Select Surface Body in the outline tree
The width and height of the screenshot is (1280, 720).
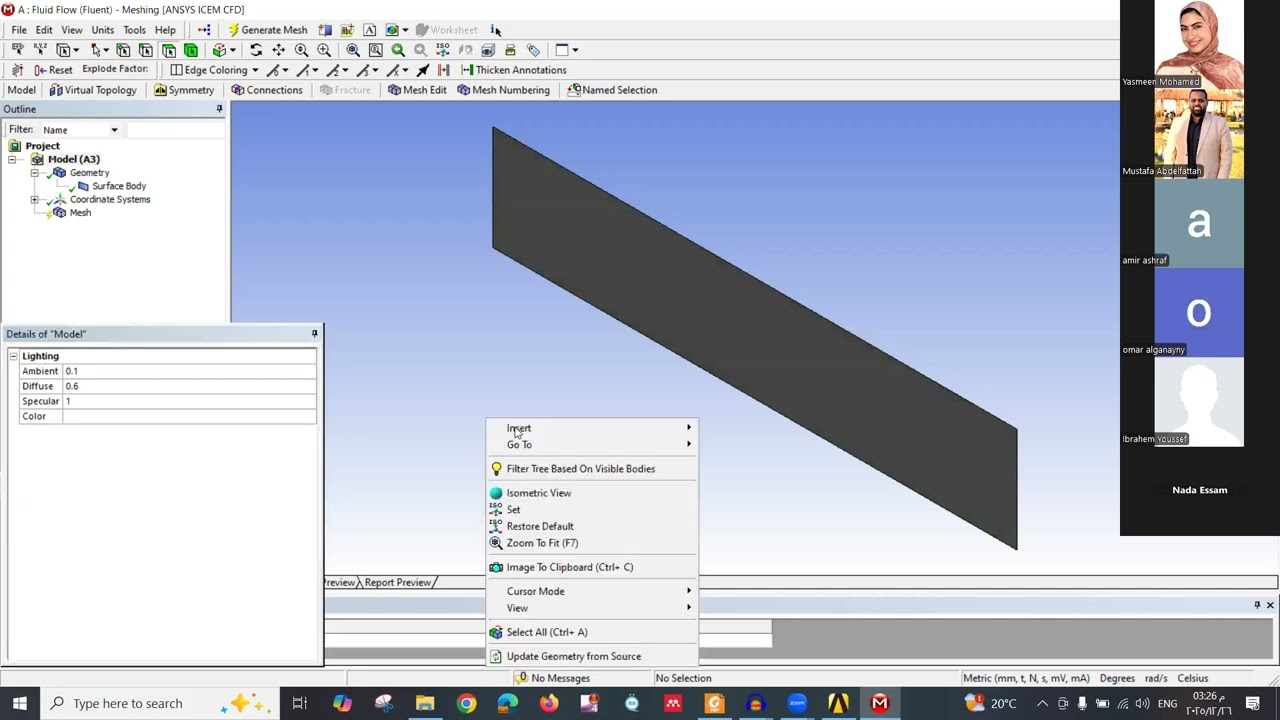point(119,186)
